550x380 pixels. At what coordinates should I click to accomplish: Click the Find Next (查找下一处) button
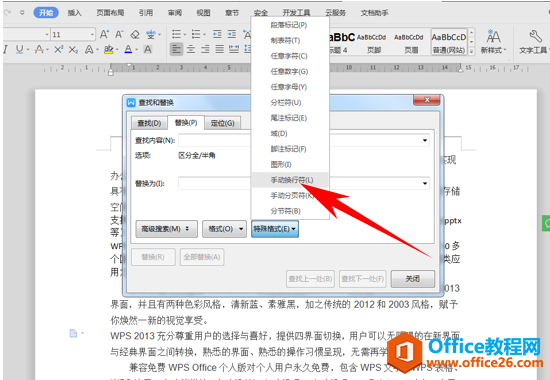click(363, 279)
